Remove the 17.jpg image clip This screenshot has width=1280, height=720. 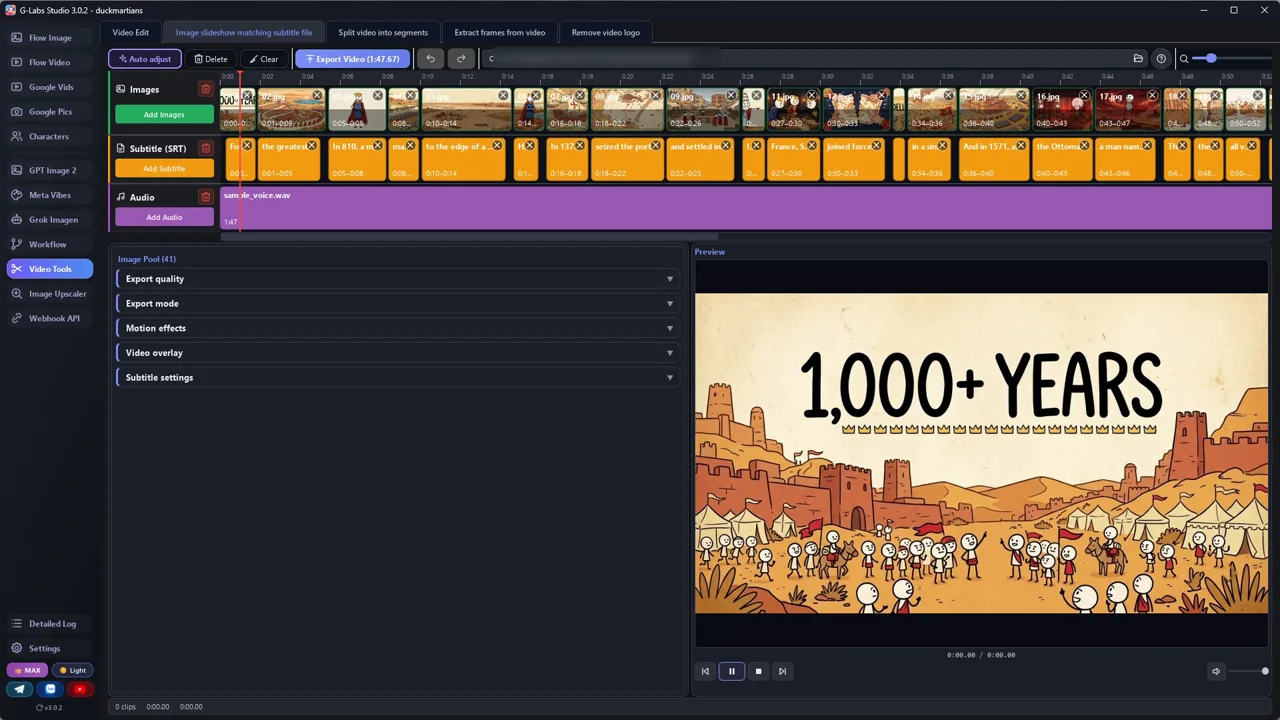[1152, 96]
